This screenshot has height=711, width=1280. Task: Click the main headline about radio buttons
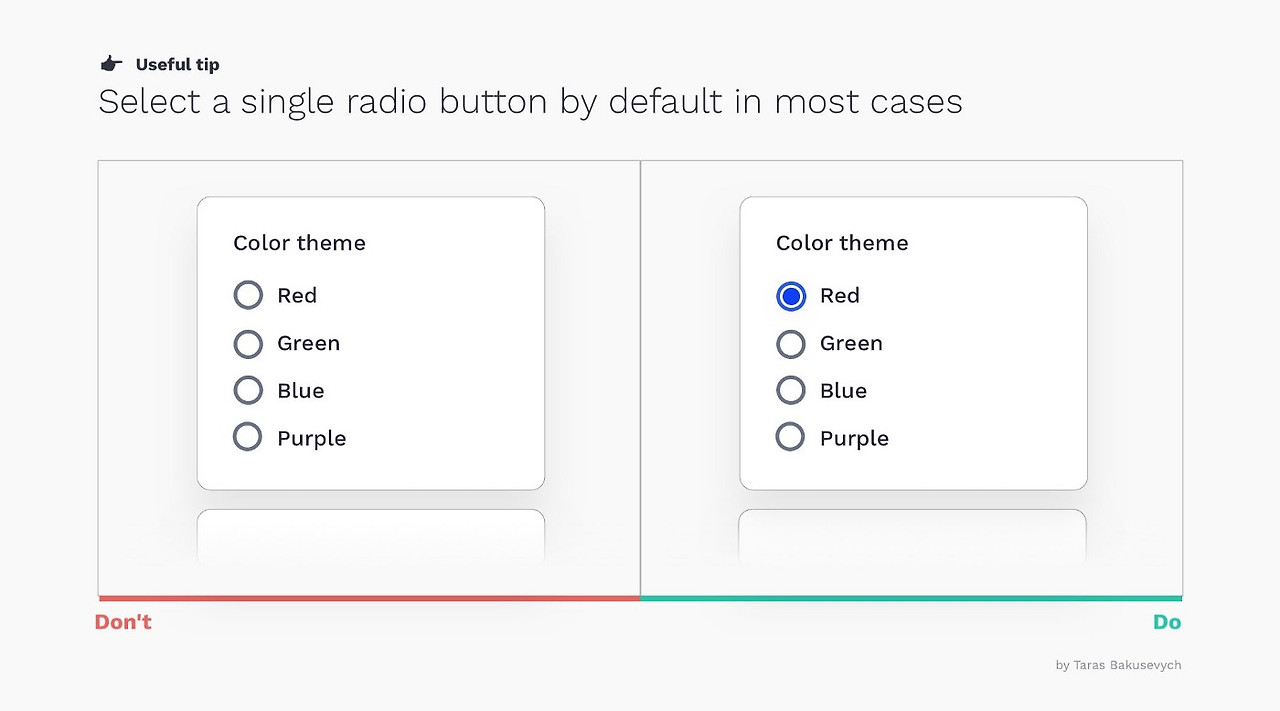pyautogui.click(x=530, y=101)
